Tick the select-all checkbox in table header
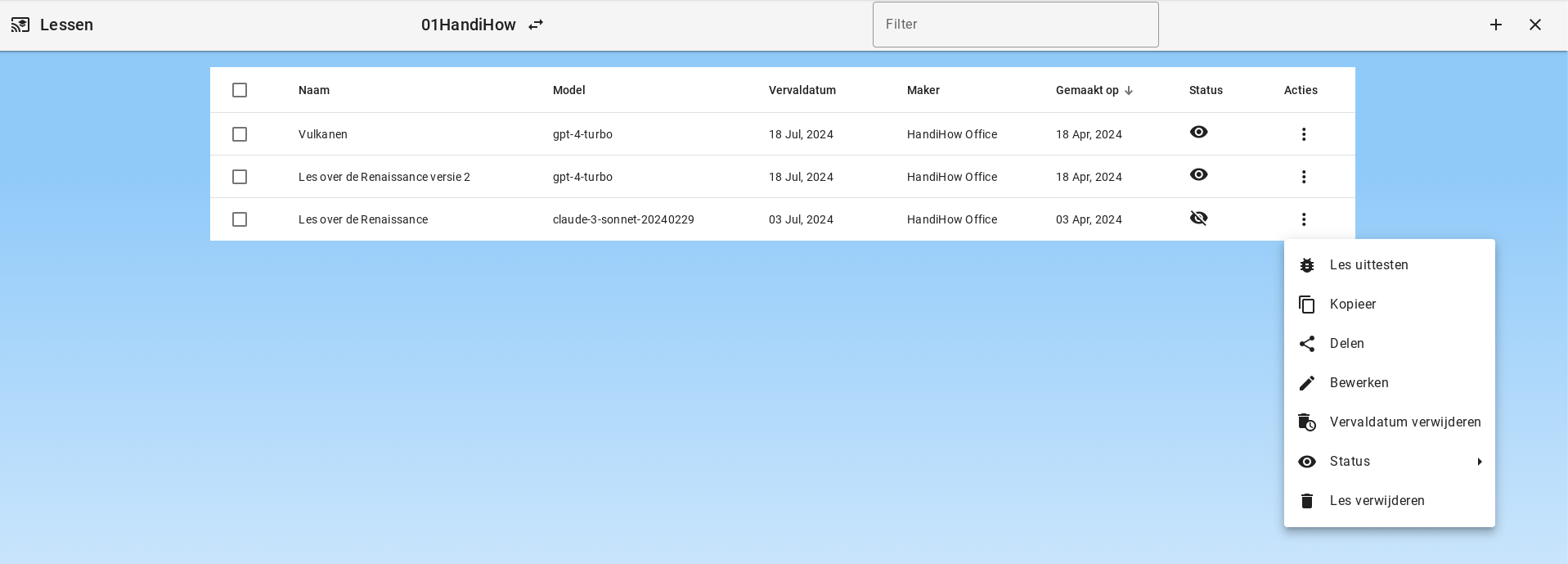Image resolution: width=1568 pixels, height=564 pixels. point(240,90)
